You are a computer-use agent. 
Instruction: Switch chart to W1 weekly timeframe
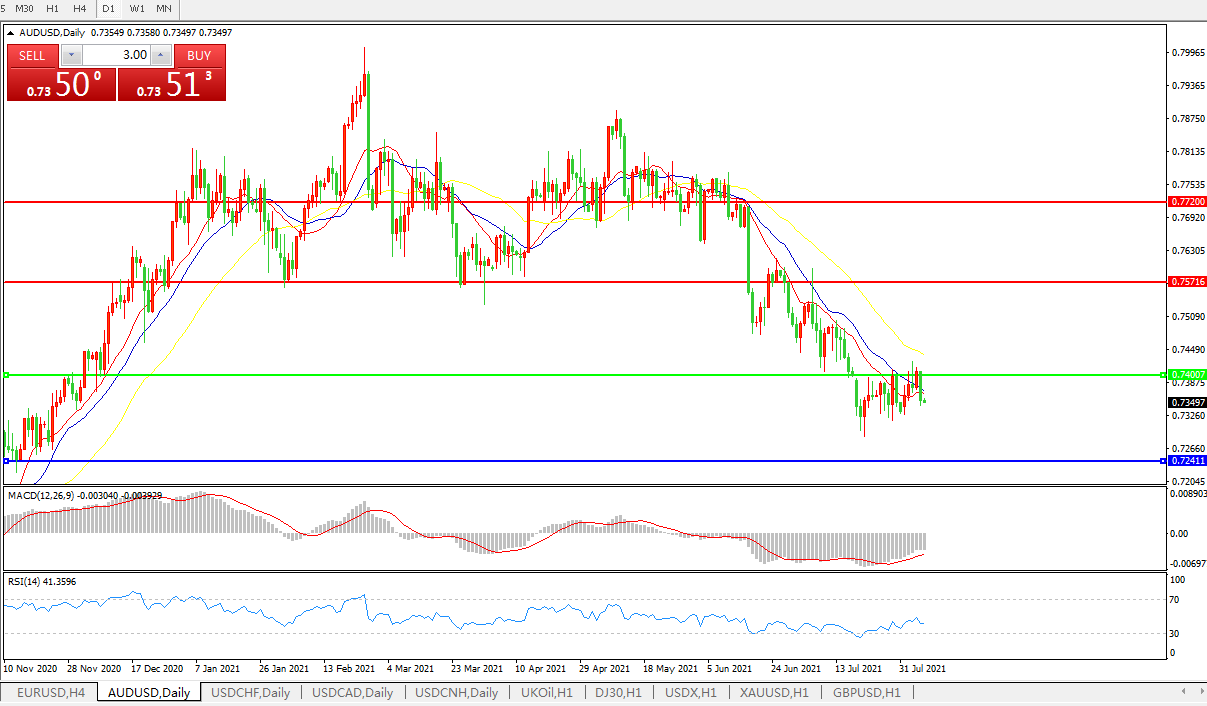click(x=137, y=9)
